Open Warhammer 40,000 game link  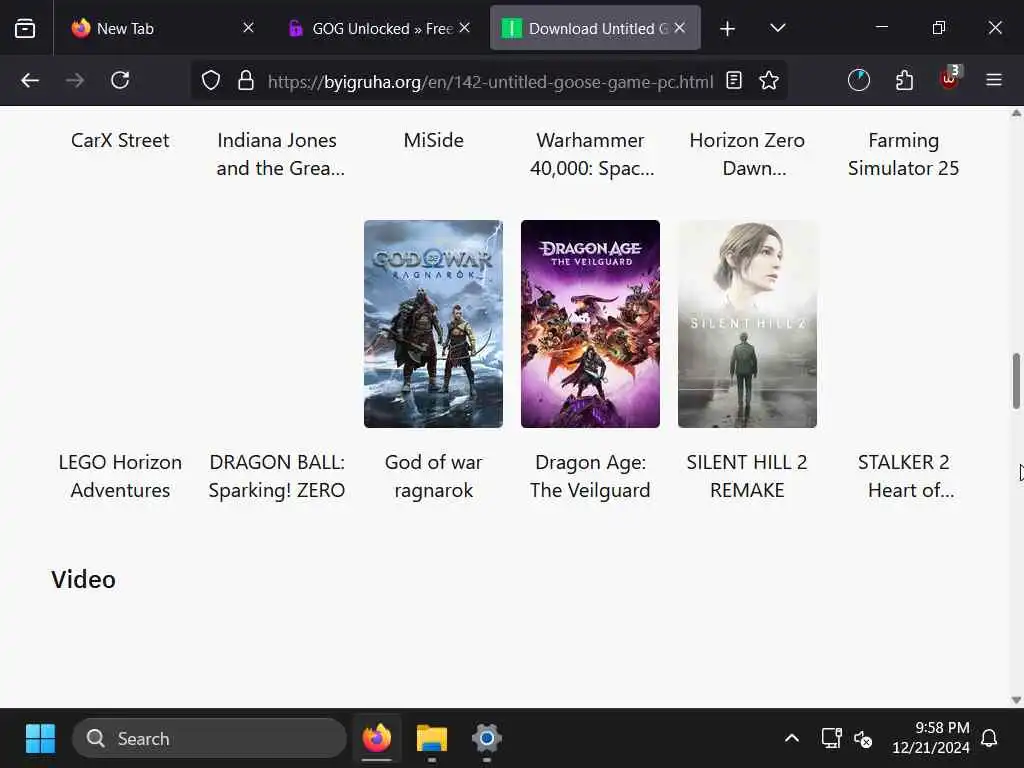point(590,154)
